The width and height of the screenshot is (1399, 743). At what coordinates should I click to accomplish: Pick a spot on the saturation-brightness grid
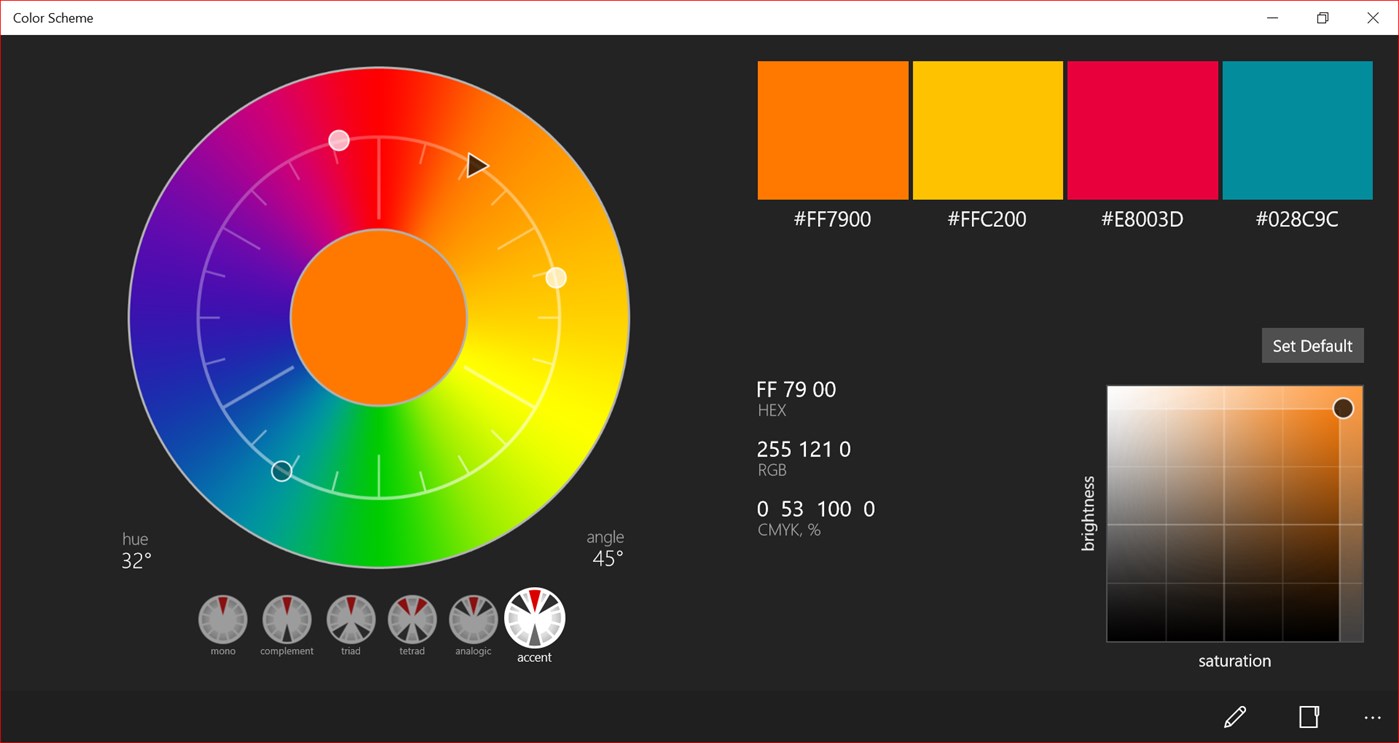1234,513
